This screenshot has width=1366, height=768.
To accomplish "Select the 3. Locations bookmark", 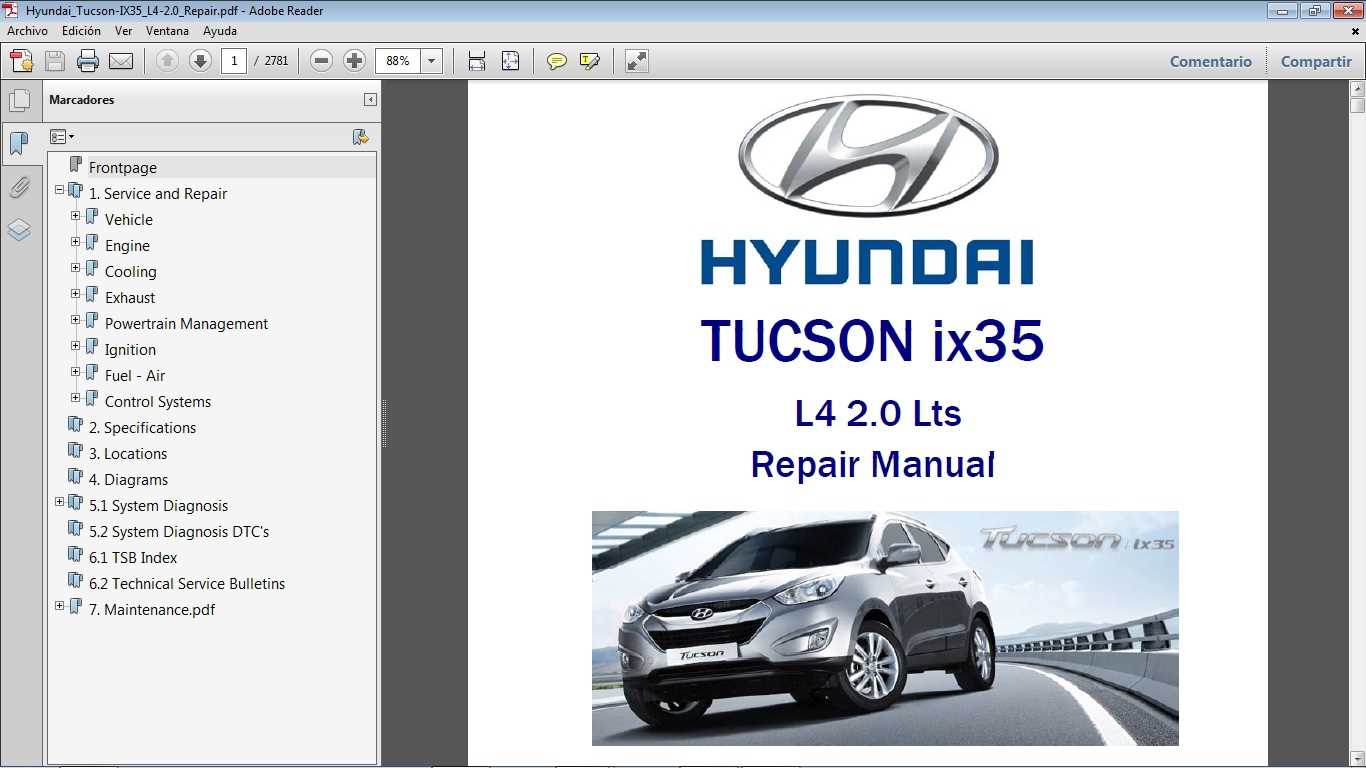I will pyautogui.click(x=128, y=454).
